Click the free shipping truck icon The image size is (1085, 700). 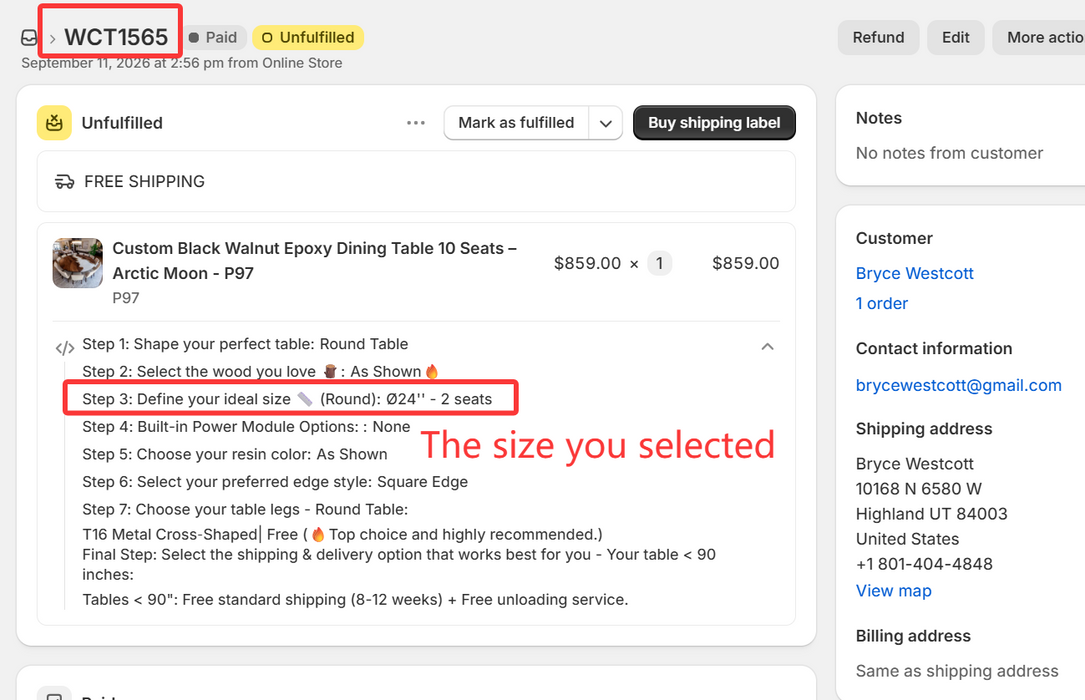coord(64,182)
